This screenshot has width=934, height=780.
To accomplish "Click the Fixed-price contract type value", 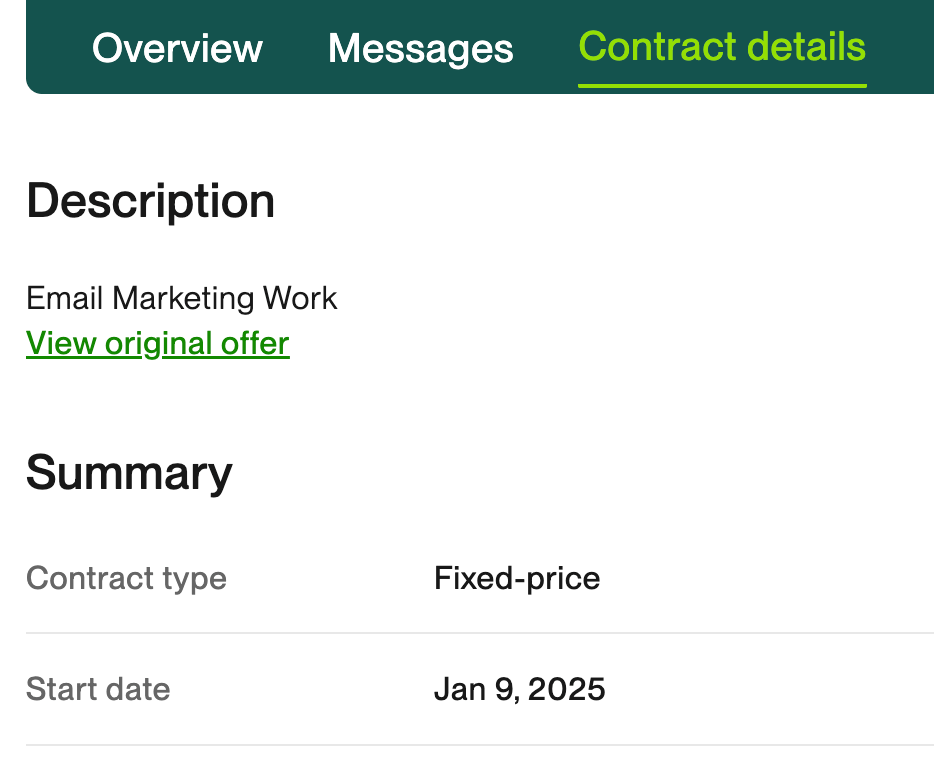I will point(517,578).
